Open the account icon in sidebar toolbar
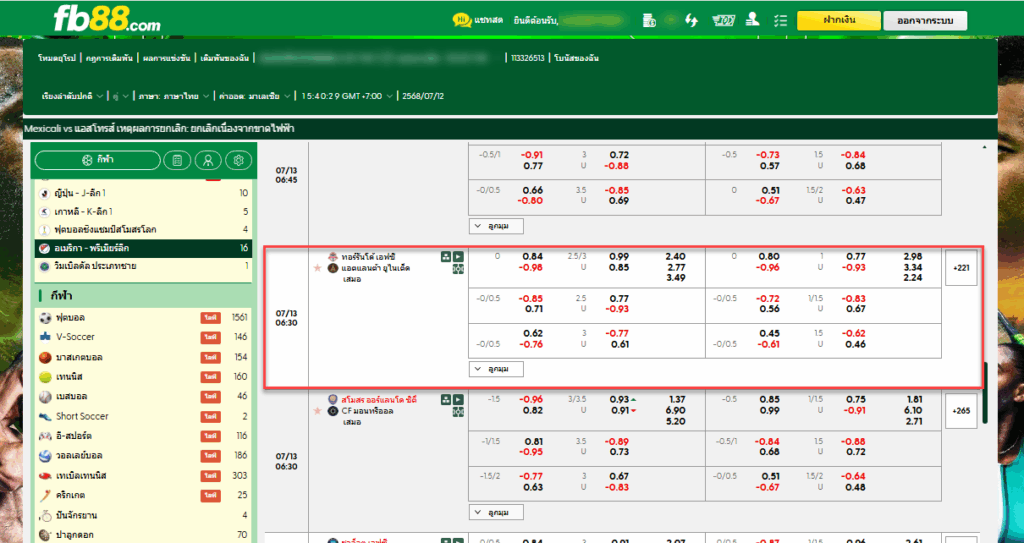 [208, 160]
